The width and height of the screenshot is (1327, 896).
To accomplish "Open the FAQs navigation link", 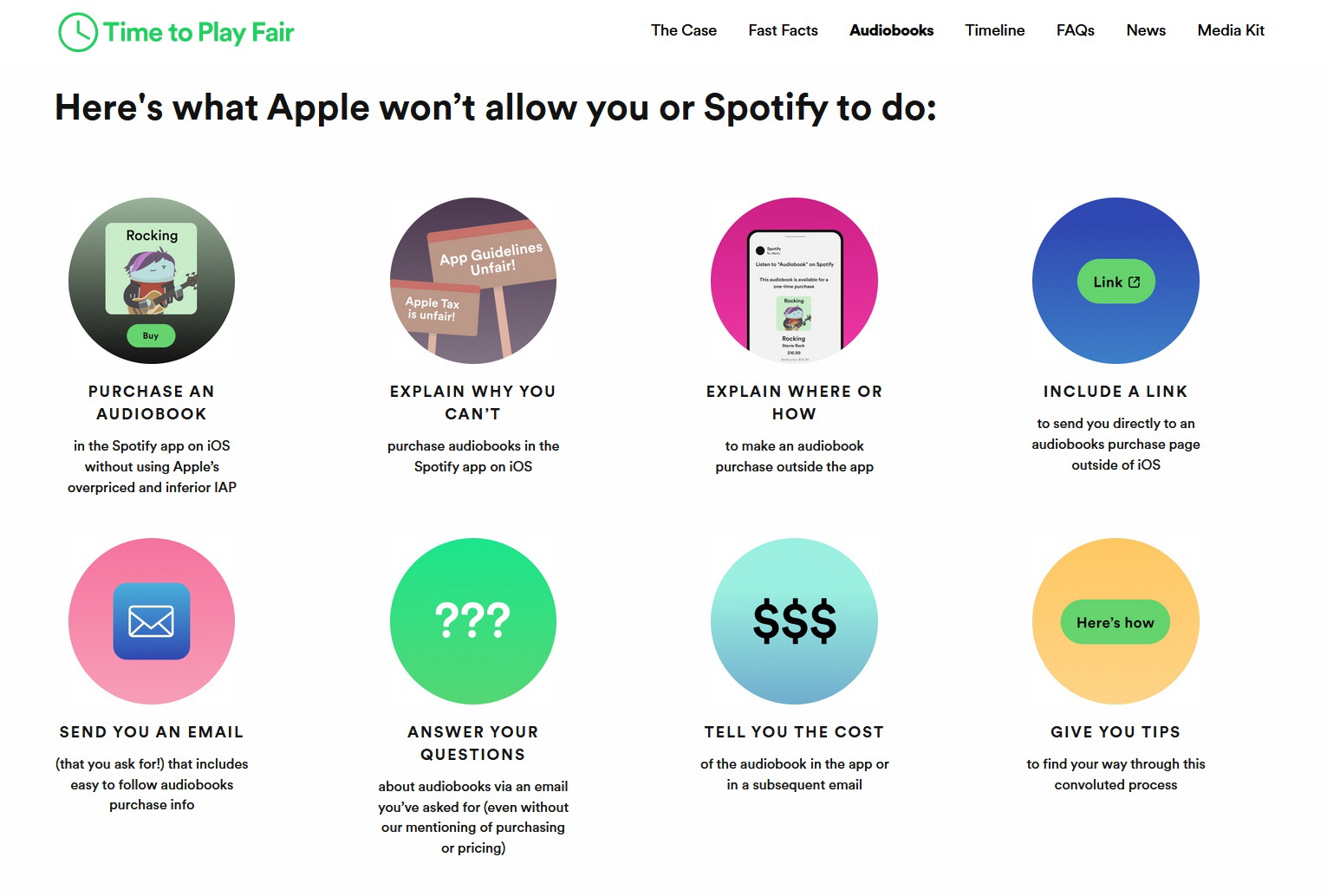I will (1076, 30).
